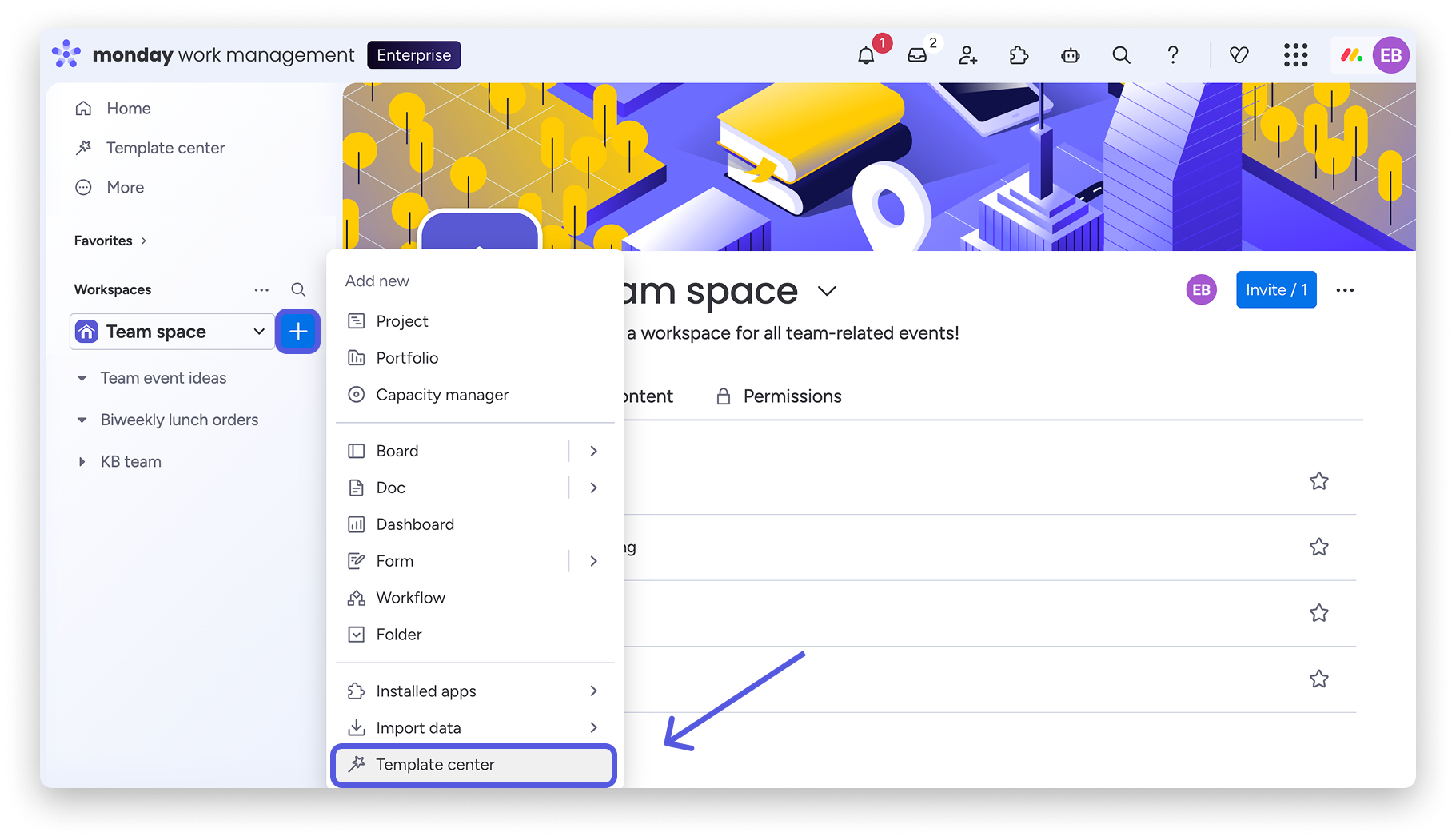The width and height of the screenshot is (1456, 840).
Task: Open the Team space workspace dropdown
Action: point(172,332)
